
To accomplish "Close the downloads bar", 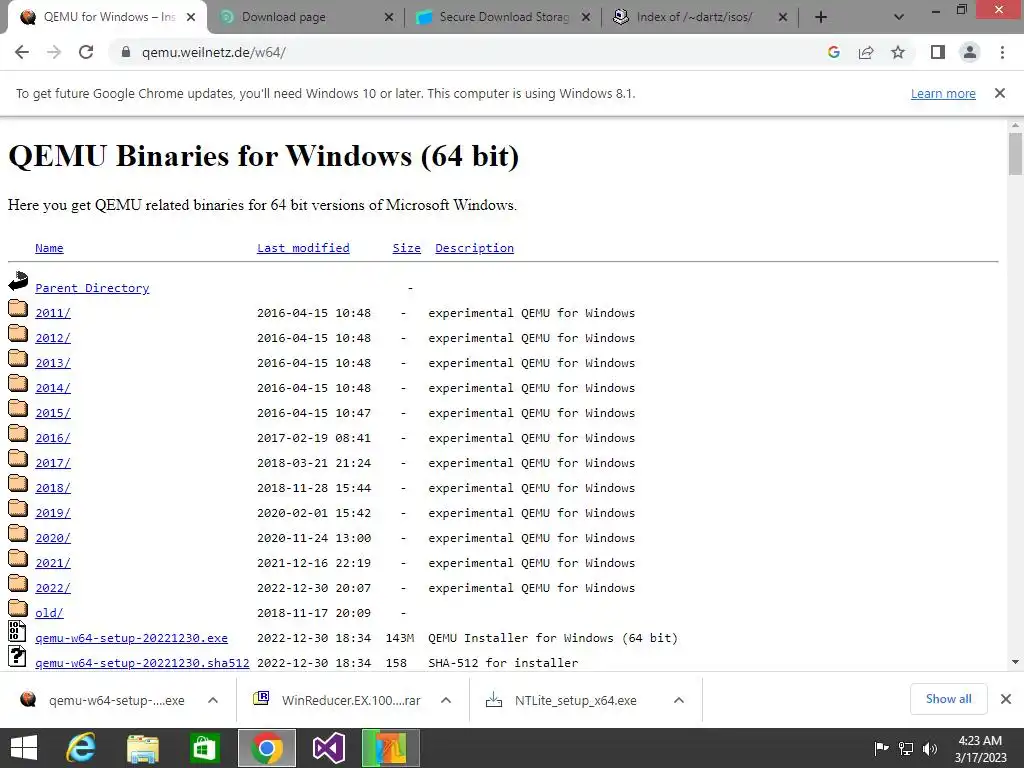I will (1006, 699).
